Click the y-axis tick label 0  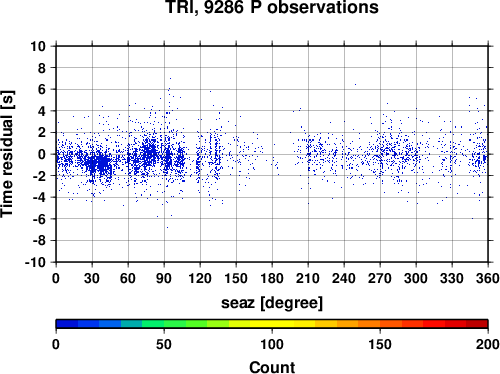point(42,154)
